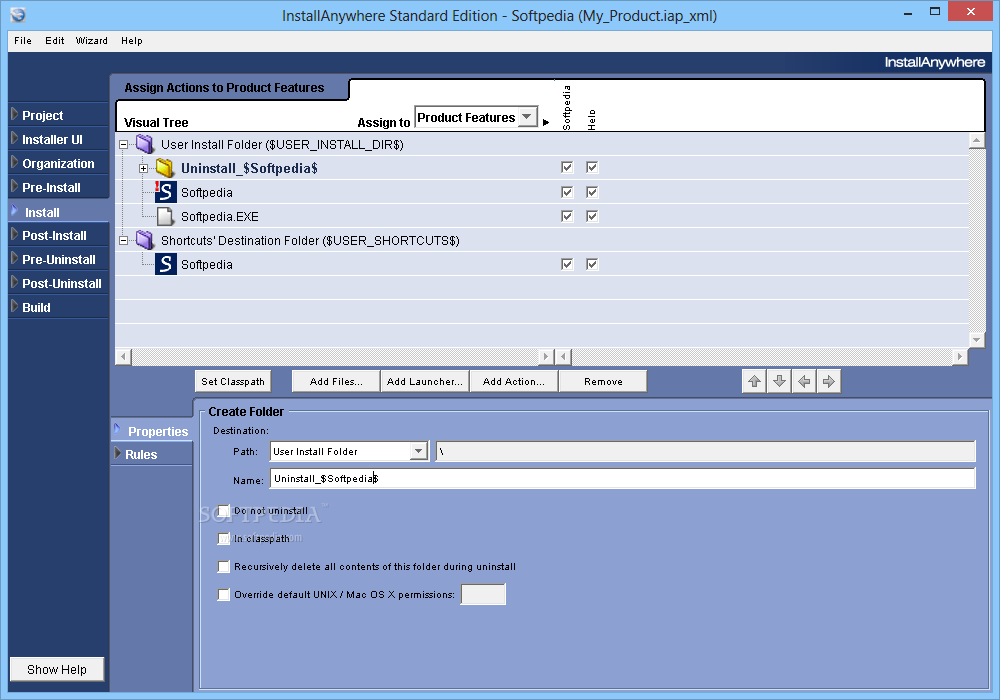Viewport: 1000px width, 700px height.
Task: Click the move down arrow button
Action: pyautogui.click(x=779, y=381)
